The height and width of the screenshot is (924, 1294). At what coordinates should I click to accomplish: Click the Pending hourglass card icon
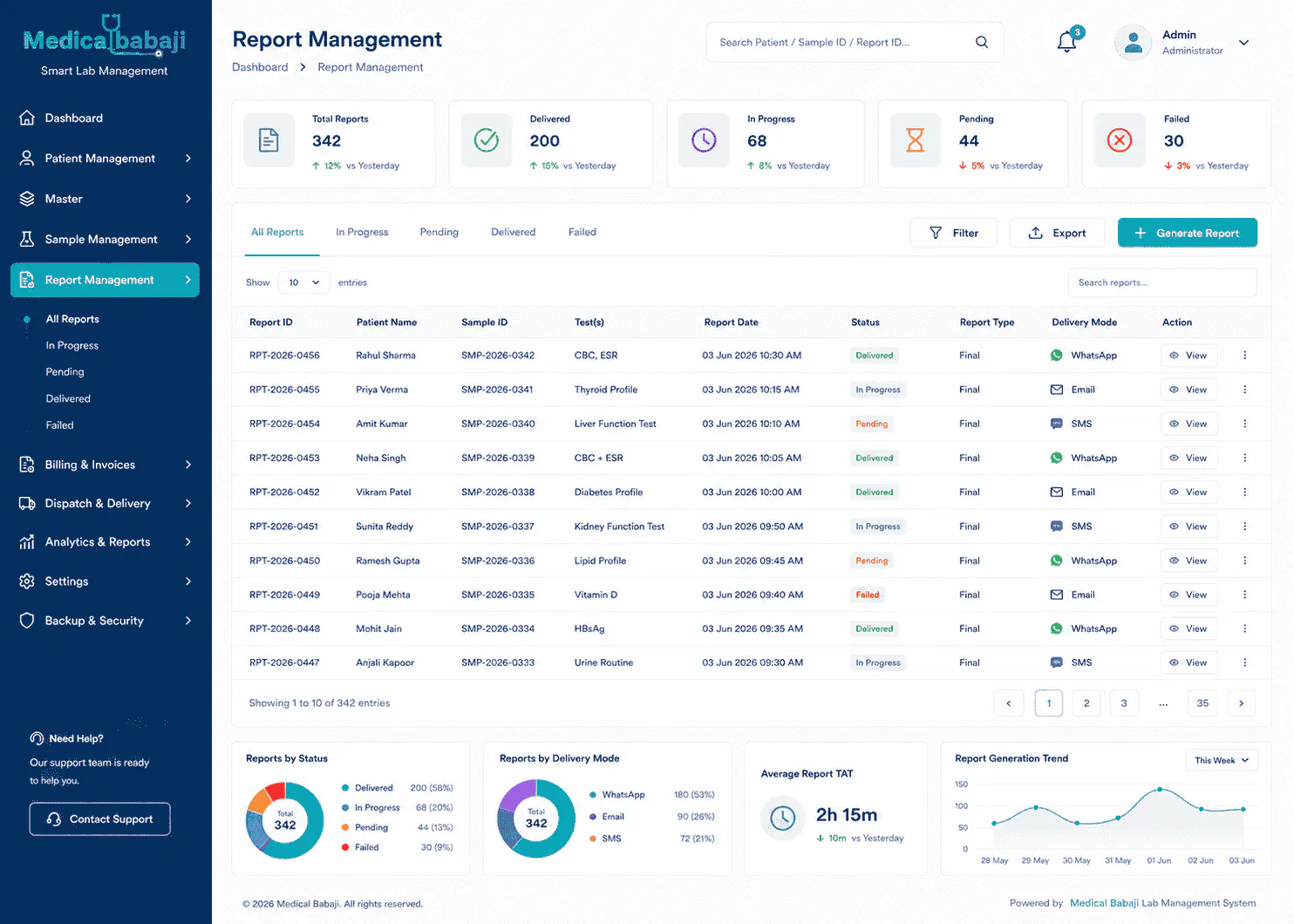pos(915,139)
